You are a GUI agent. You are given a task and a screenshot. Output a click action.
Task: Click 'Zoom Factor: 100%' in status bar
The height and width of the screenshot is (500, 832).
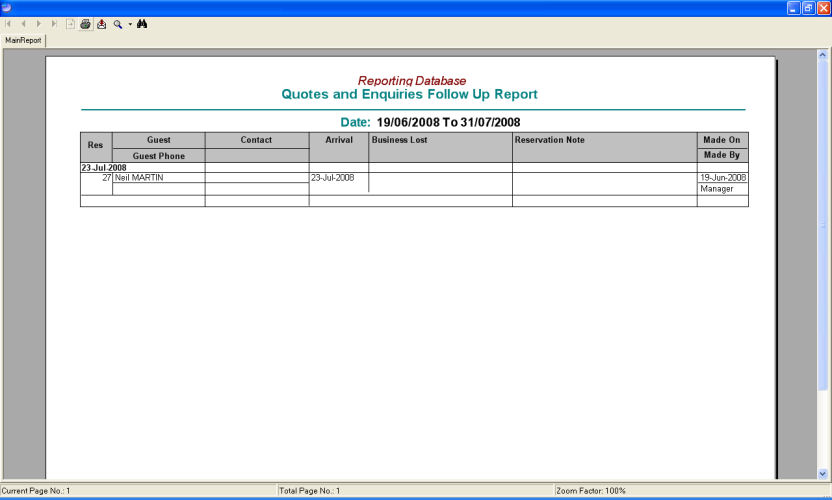[591, 491]
